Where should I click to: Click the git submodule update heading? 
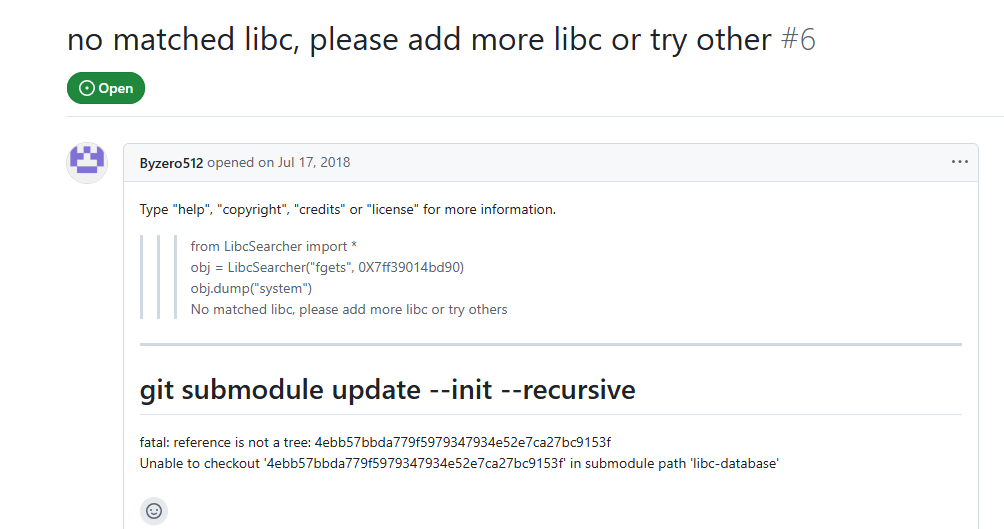click(x=387, y=389)
